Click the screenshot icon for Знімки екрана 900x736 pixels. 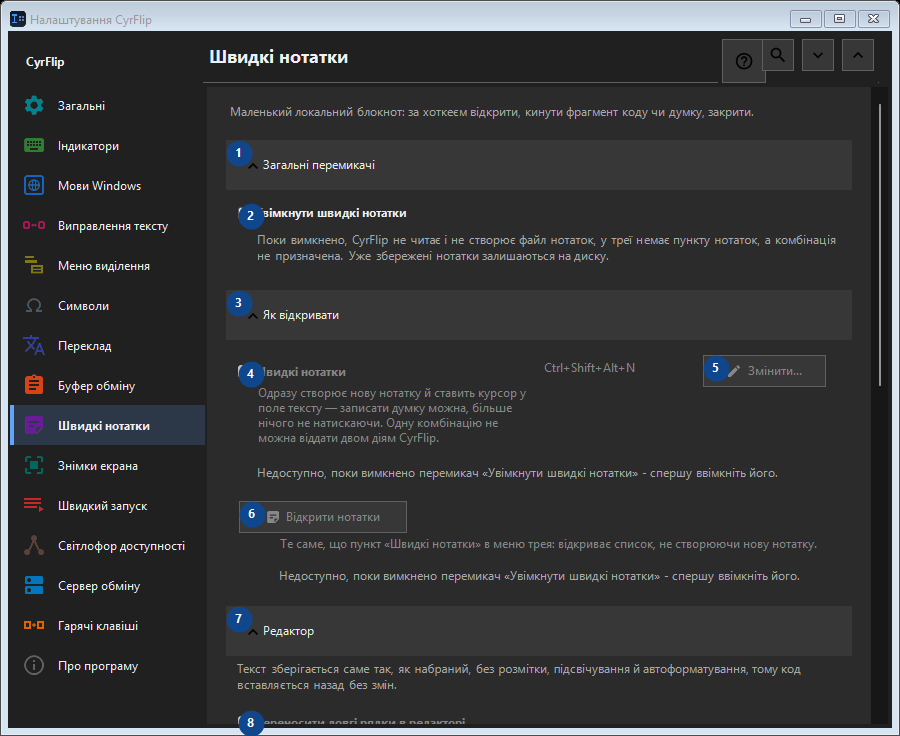tap(34, 466)
